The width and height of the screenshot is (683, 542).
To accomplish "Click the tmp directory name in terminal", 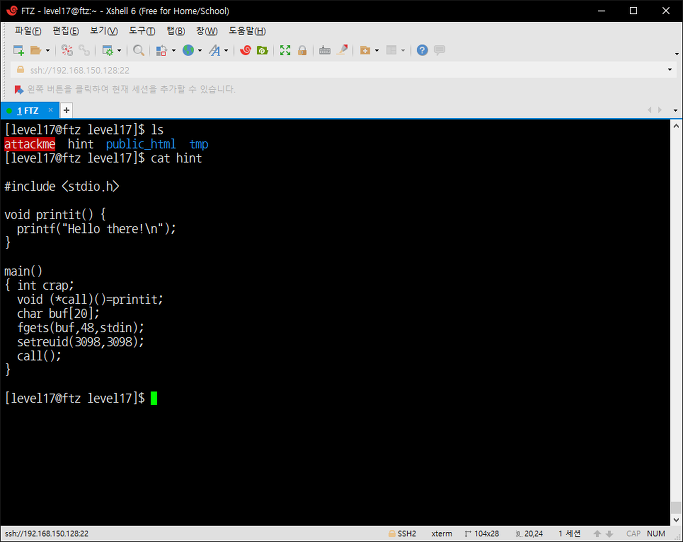I will point(199,144).
